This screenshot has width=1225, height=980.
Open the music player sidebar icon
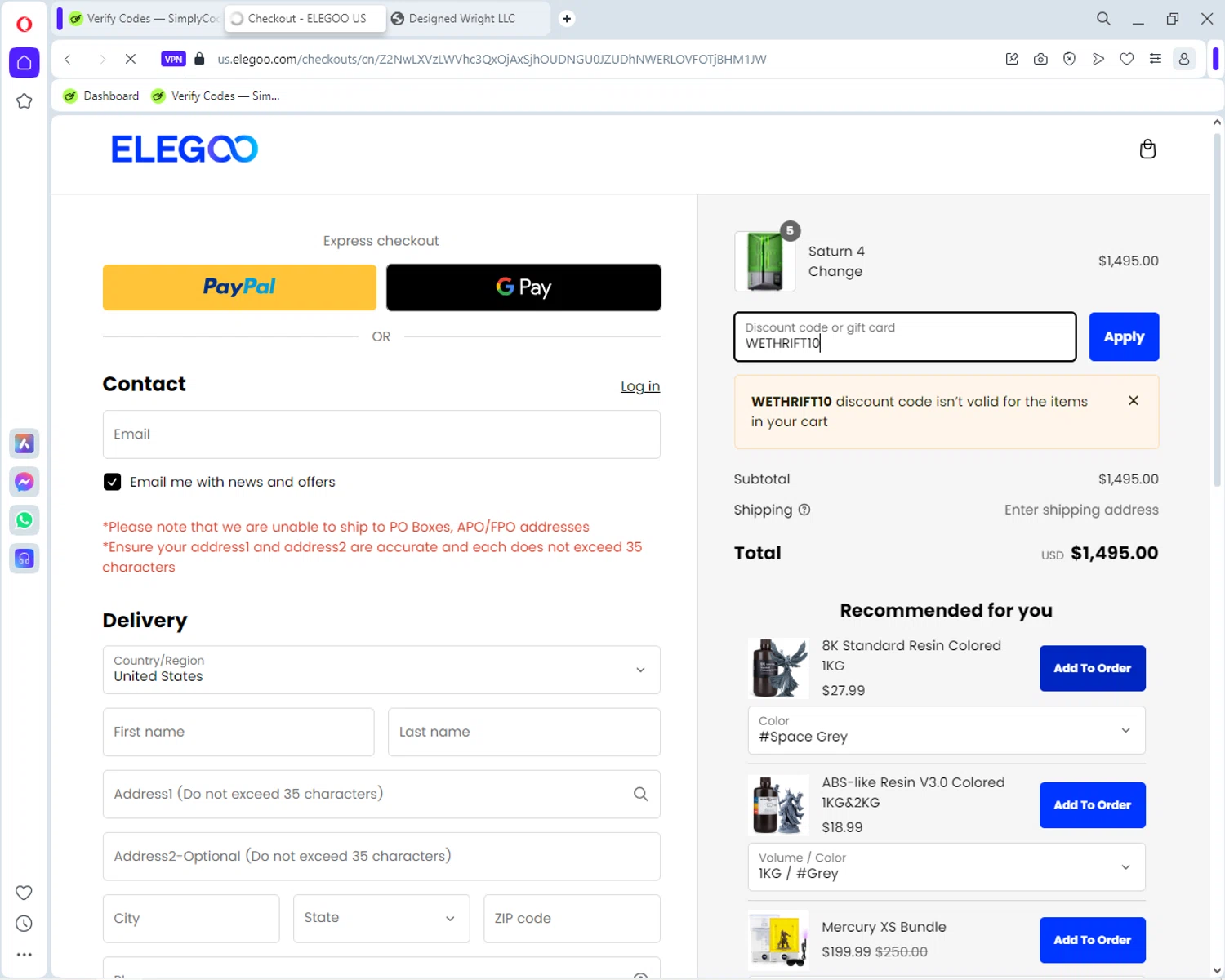click(x=24, y=559)
